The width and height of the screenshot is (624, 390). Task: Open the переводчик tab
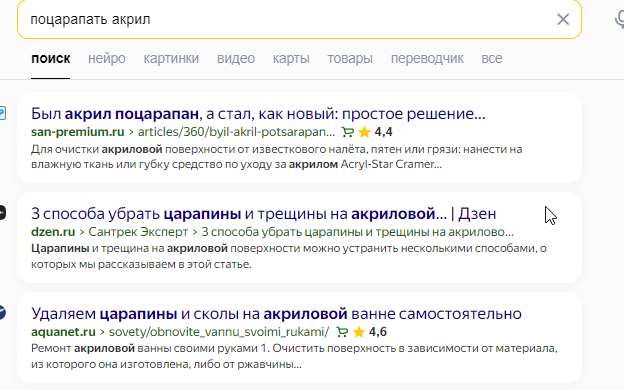(x=427, y=58)
